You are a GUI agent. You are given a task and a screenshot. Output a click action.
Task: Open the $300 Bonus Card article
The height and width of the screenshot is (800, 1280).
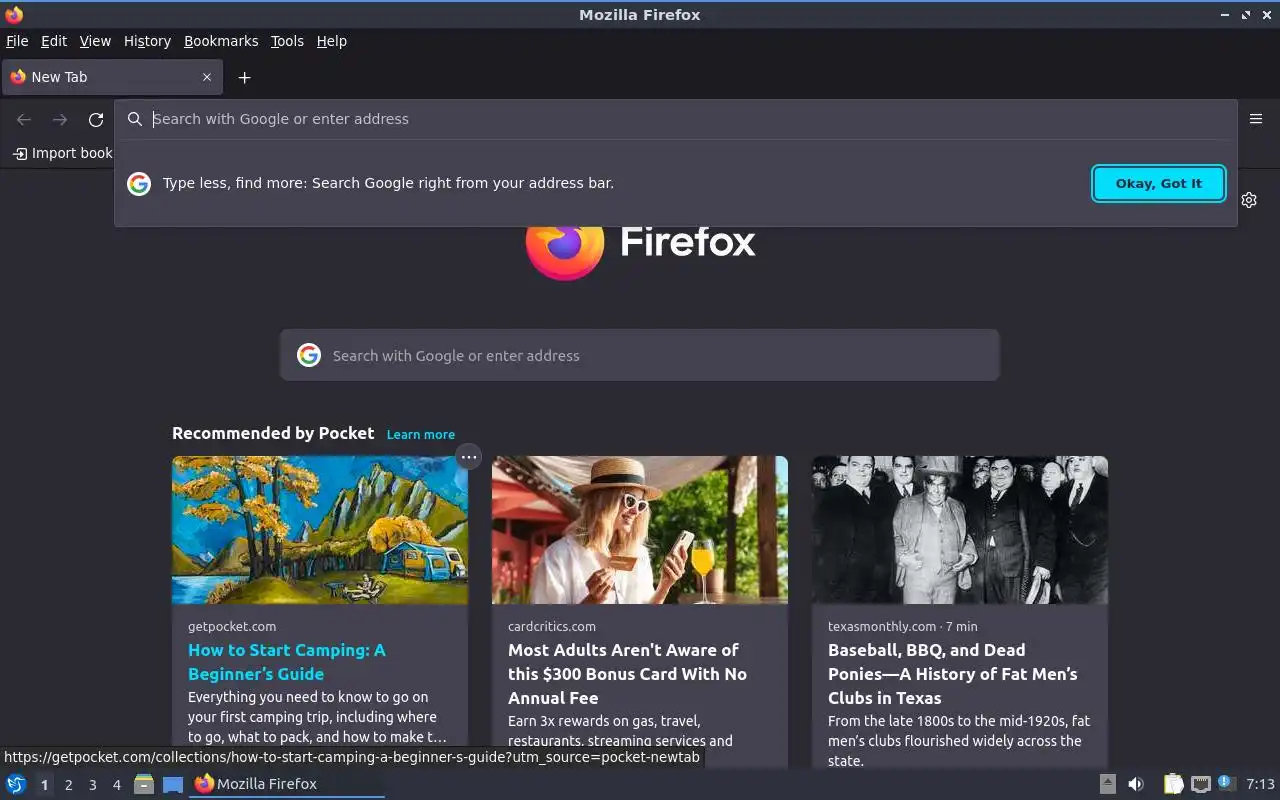point(627,674)
